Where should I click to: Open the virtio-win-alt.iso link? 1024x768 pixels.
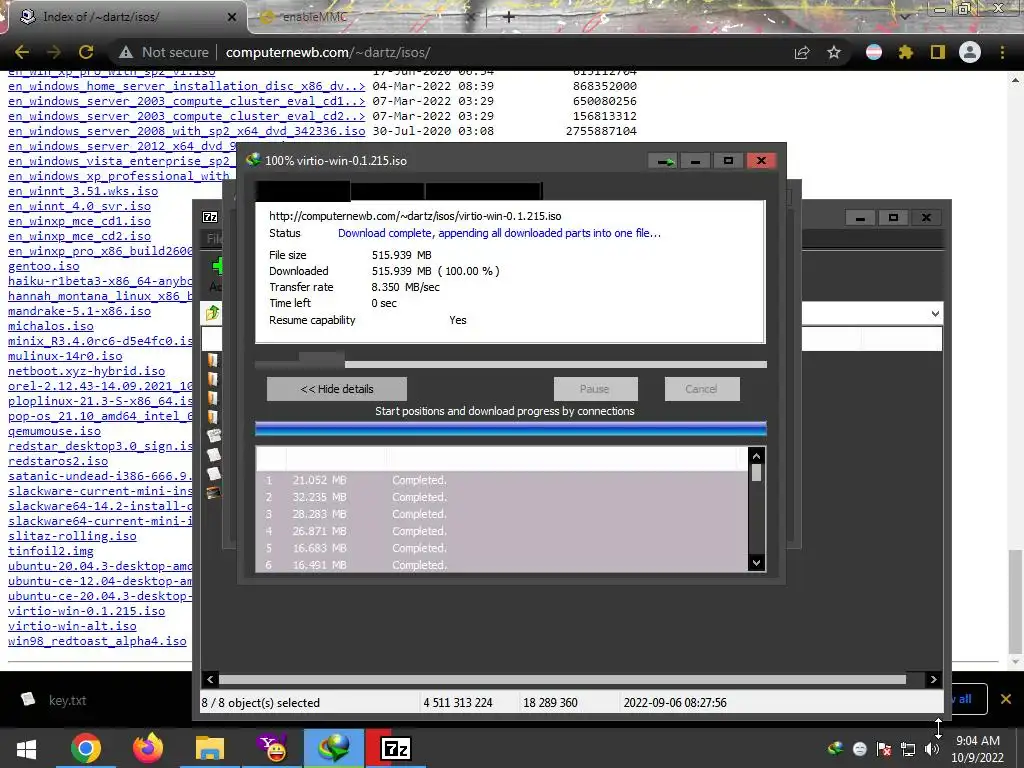point(72,626)
